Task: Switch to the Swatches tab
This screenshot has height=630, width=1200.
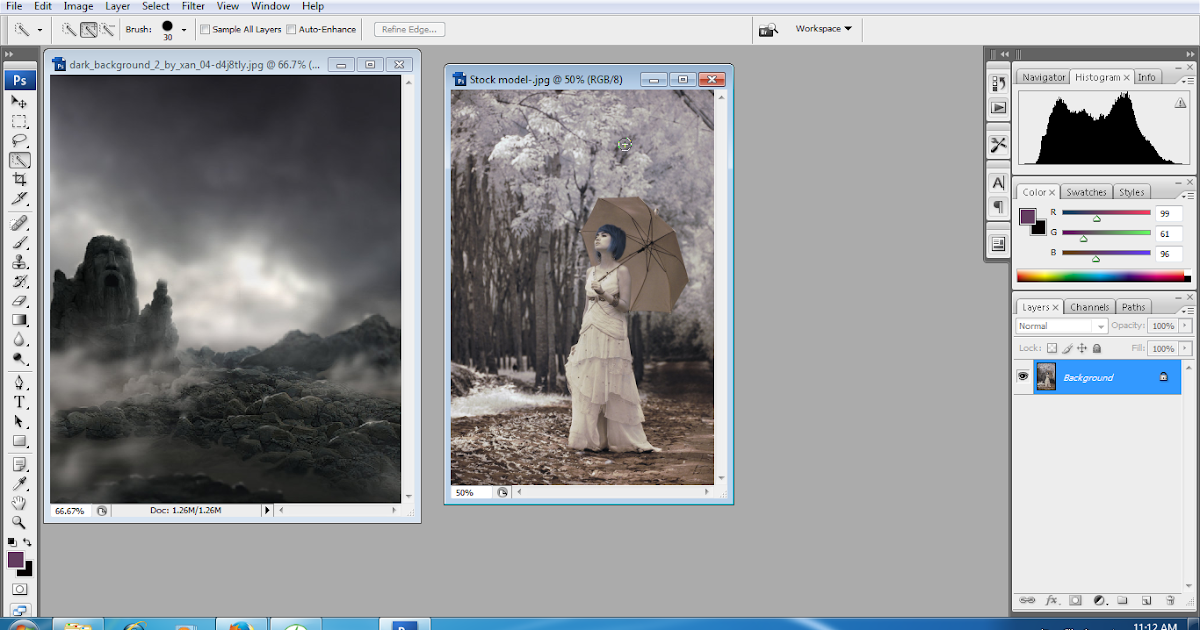Action: pos(1086,191)
